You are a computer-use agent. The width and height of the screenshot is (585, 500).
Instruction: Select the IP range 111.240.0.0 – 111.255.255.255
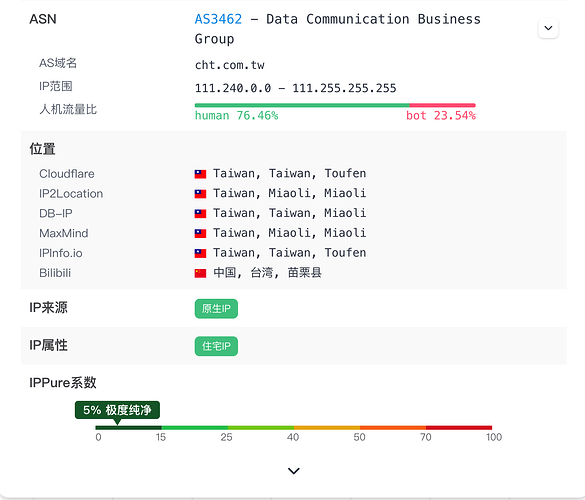point(295,88)
